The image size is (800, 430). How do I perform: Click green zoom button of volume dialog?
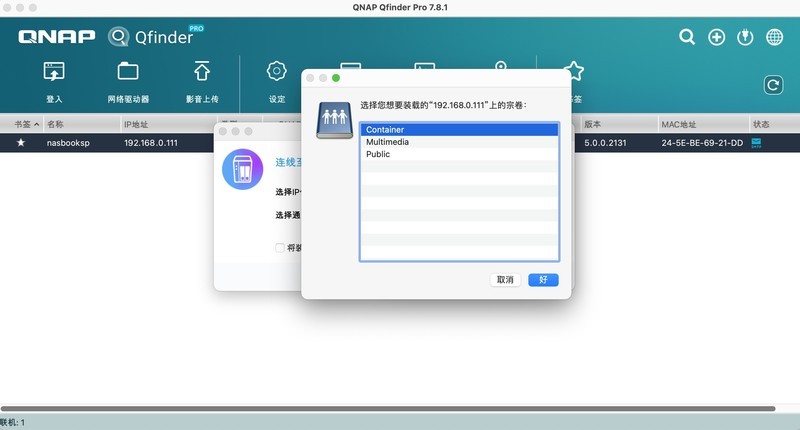point(336,78)
